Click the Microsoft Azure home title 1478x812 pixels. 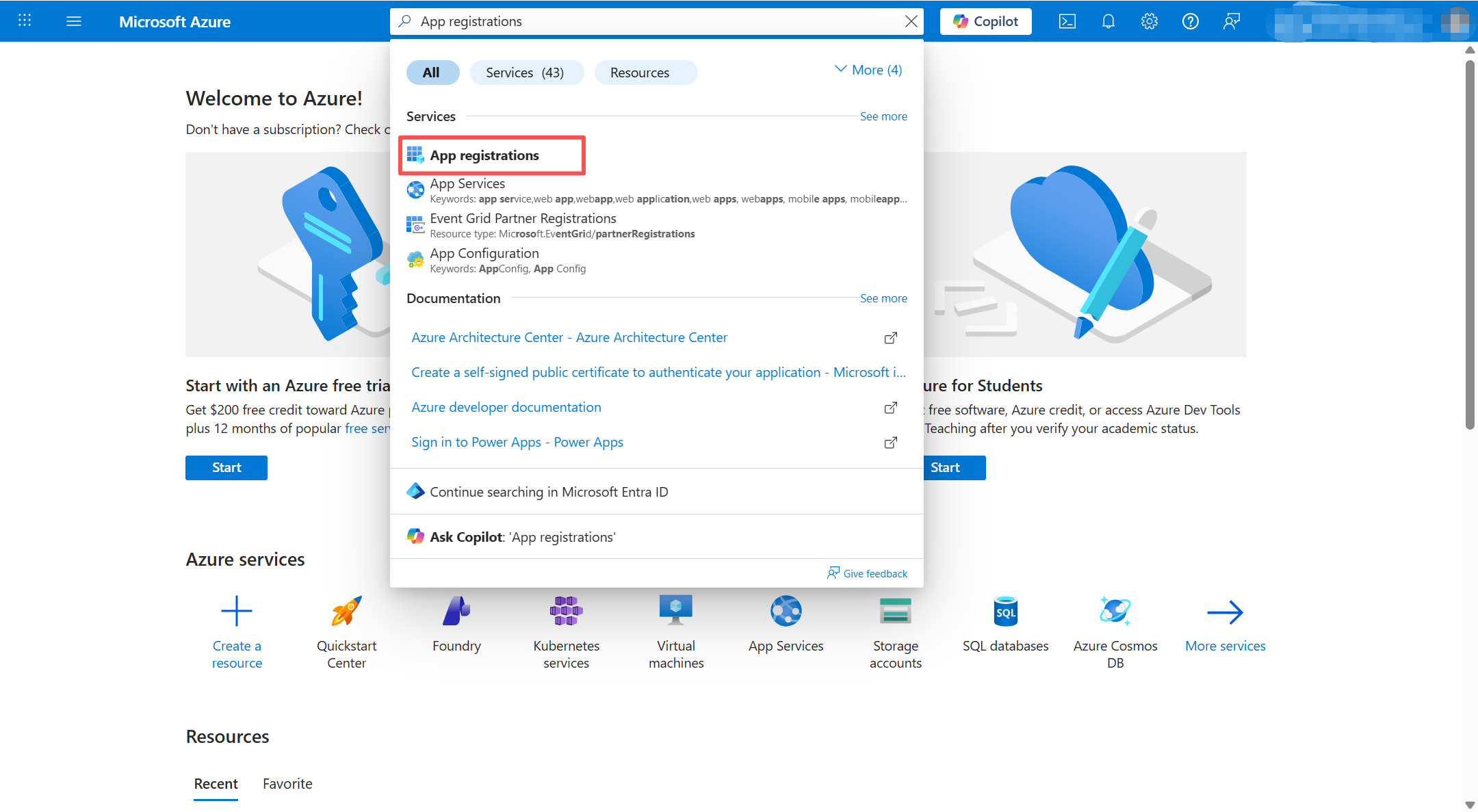point(174,22)
